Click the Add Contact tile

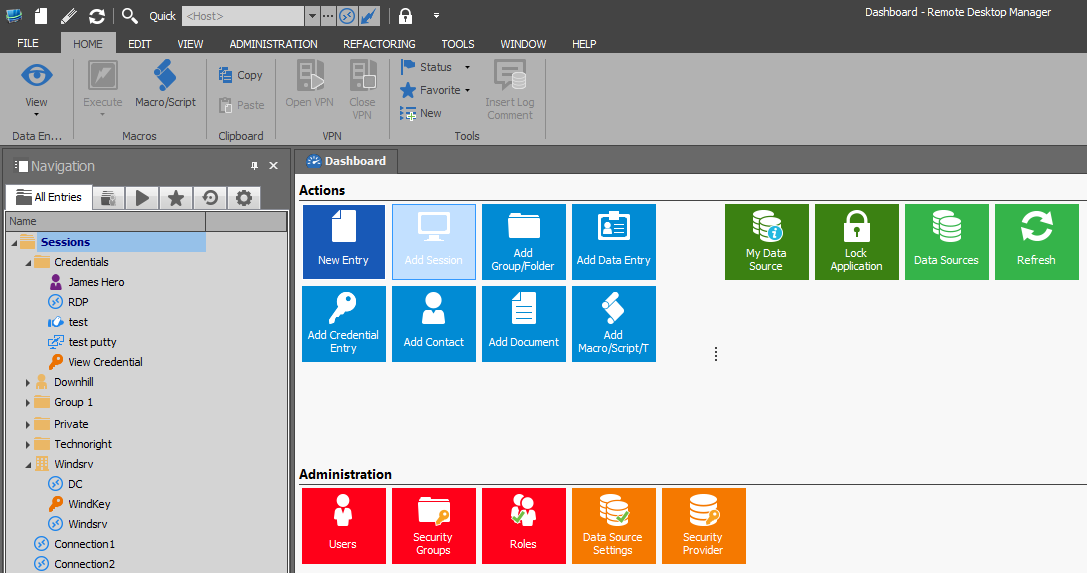coord(433,324)
